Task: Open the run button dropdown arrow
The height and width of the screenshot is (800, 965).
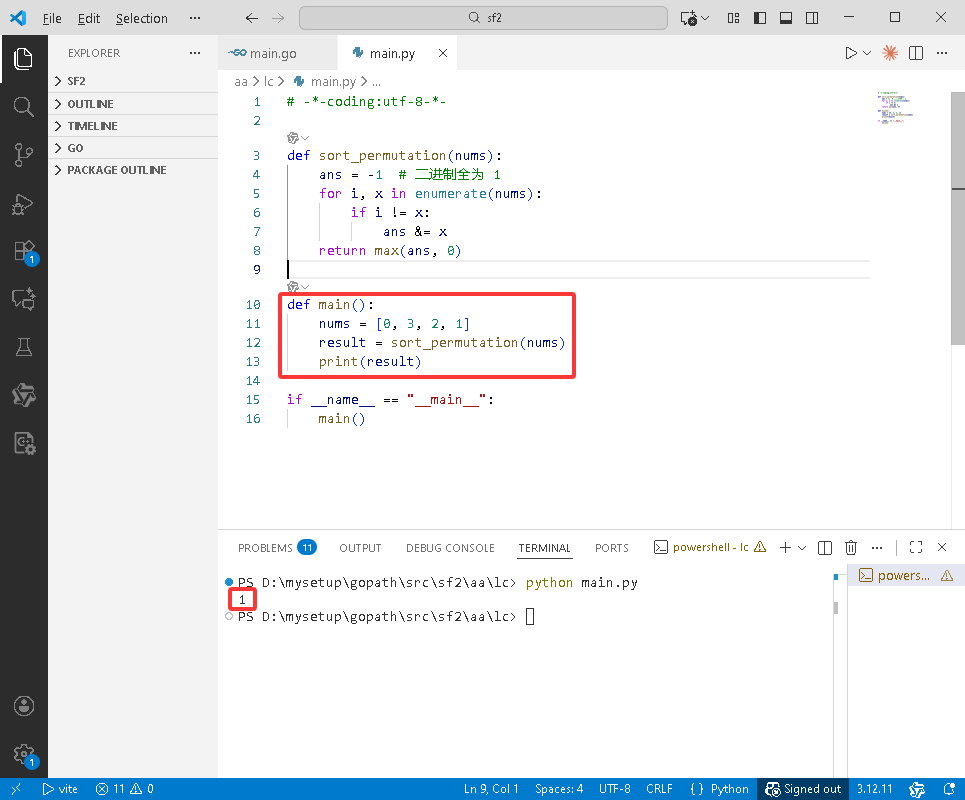Action: coord(867,53)
